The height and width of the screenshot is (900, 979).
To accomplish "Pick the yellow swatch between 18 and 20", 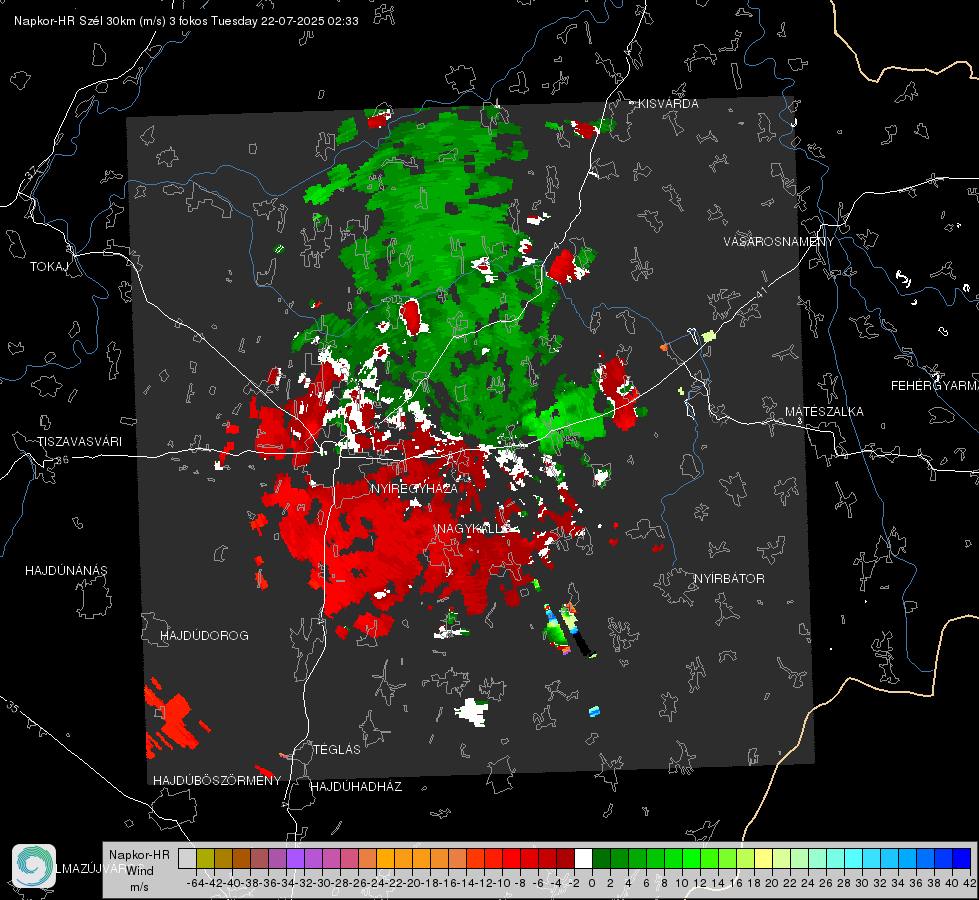I will pos(763,859).
